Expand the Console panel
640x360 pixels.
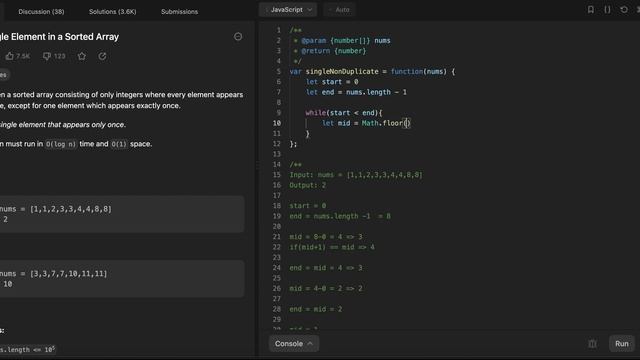[293, 344]
